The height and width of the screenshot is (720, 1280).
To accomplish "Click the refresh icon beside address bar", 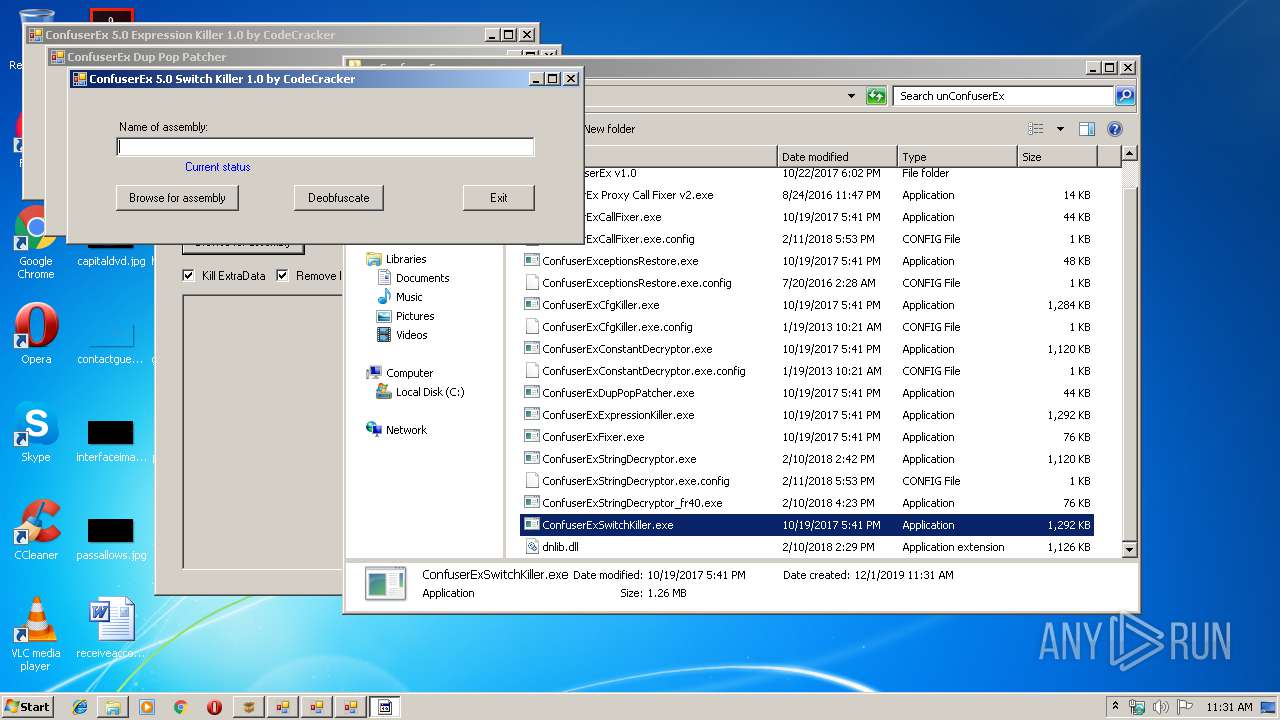I will point(876,96).
